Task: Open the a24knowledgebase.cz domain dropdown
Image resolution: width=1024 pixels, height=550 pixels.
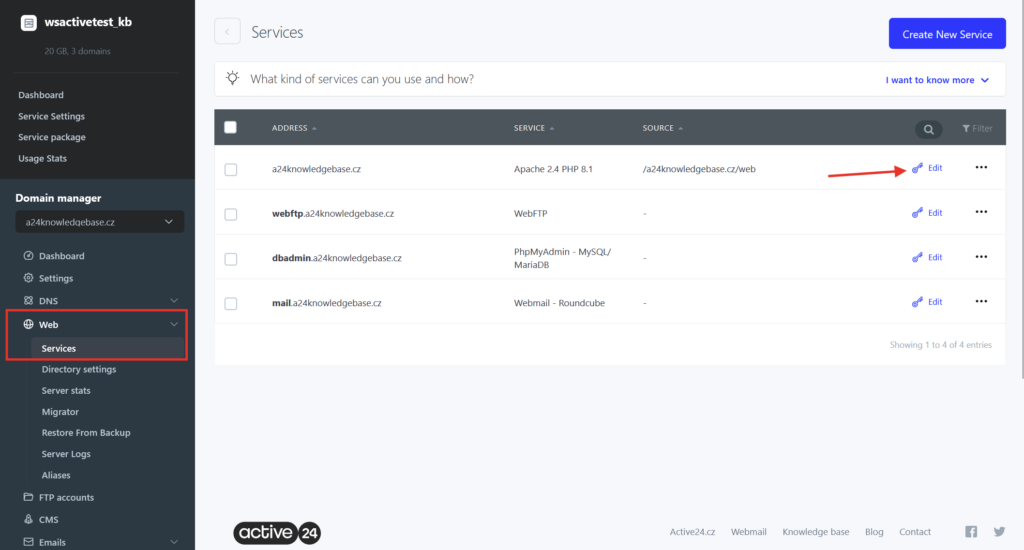Action: pyautogui.click(x=99, y=222)
